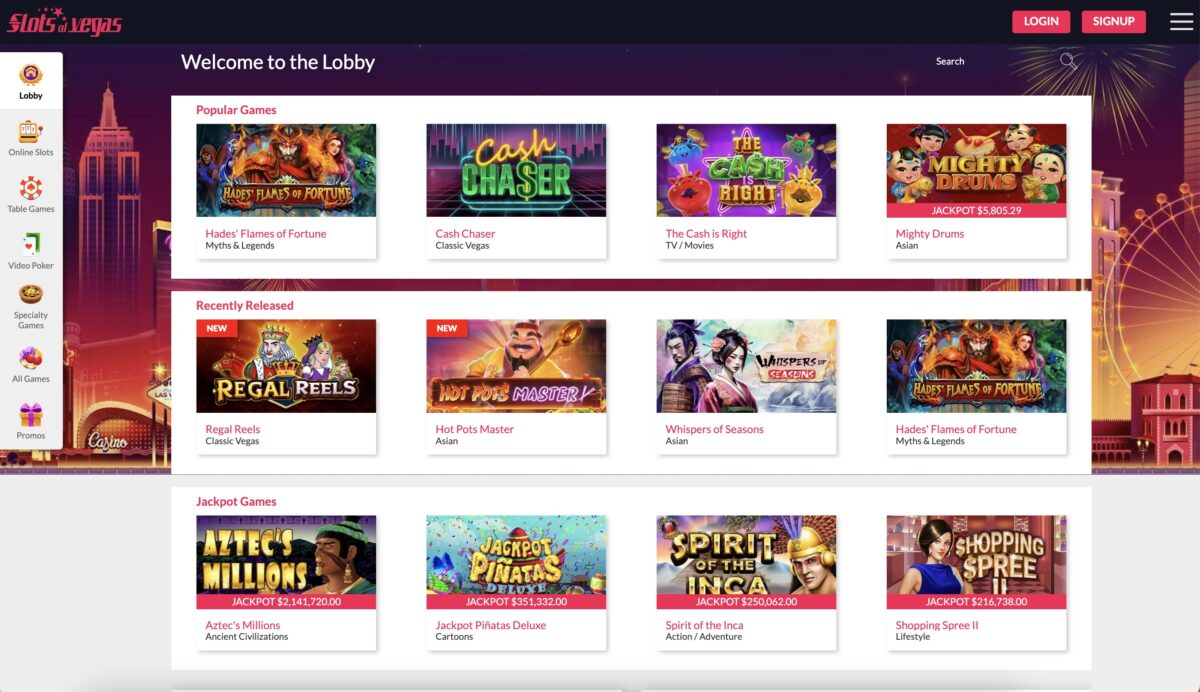1200x692 pixels.
Task: Click the Action / Adventure category label
Action: [704, 637]
